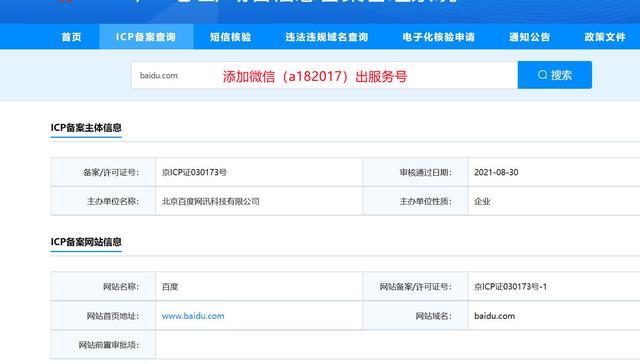Click the 主办单位性质 label cell
This screenshot has height=364, width=640.
coord(416,201)
